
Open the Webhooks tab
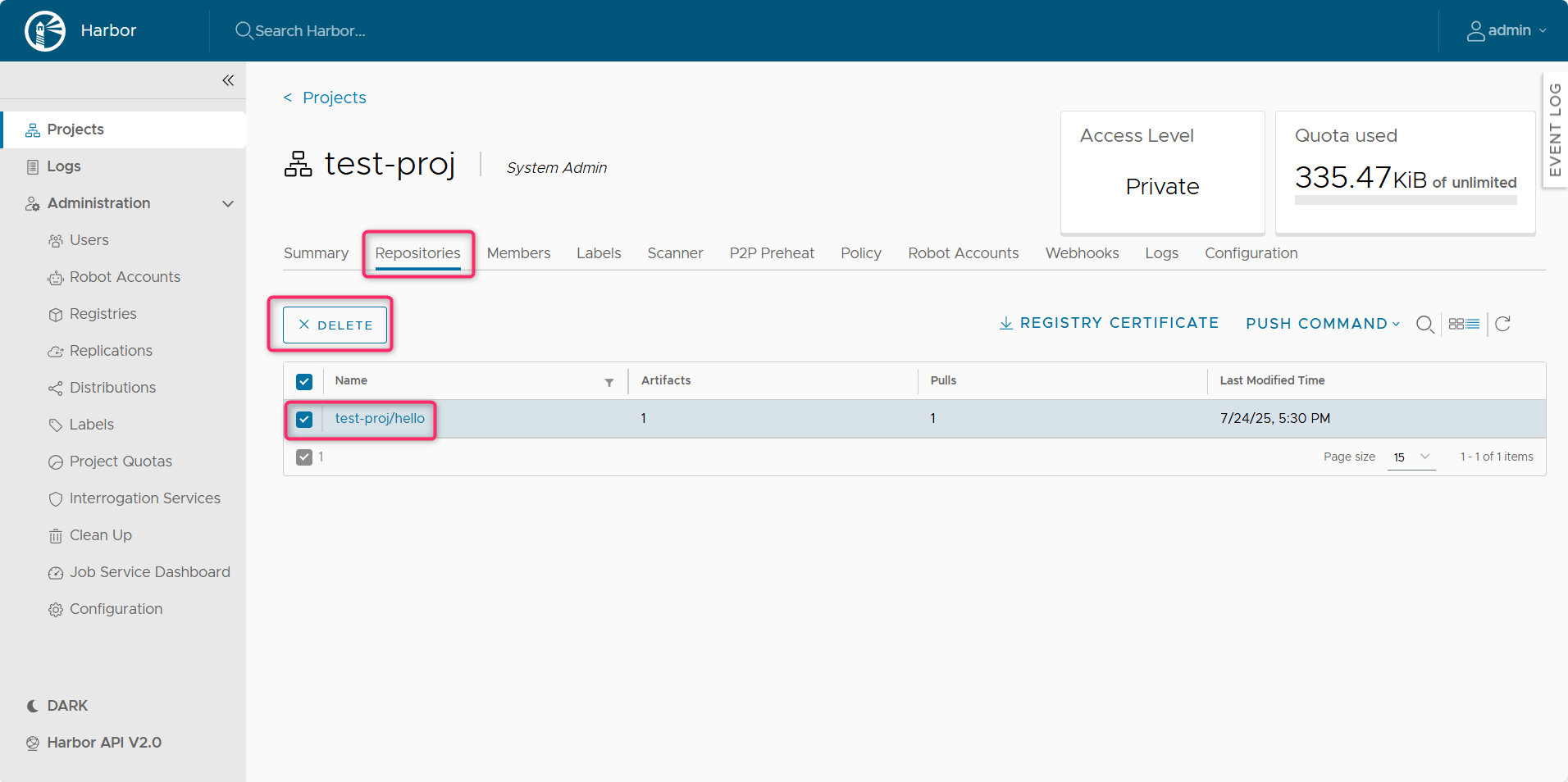point(1082,253)
